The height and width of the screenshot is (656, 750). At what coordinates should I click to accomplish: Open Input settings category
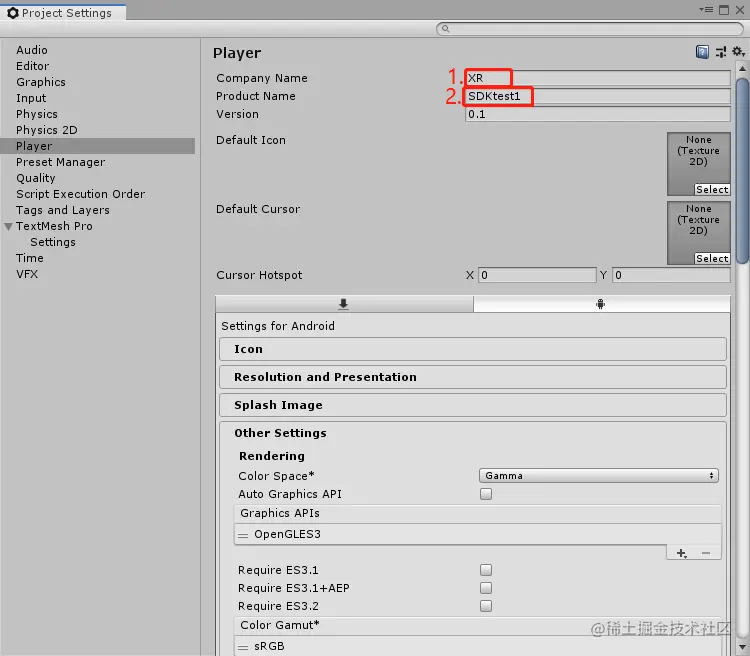[x=31, y=98]
